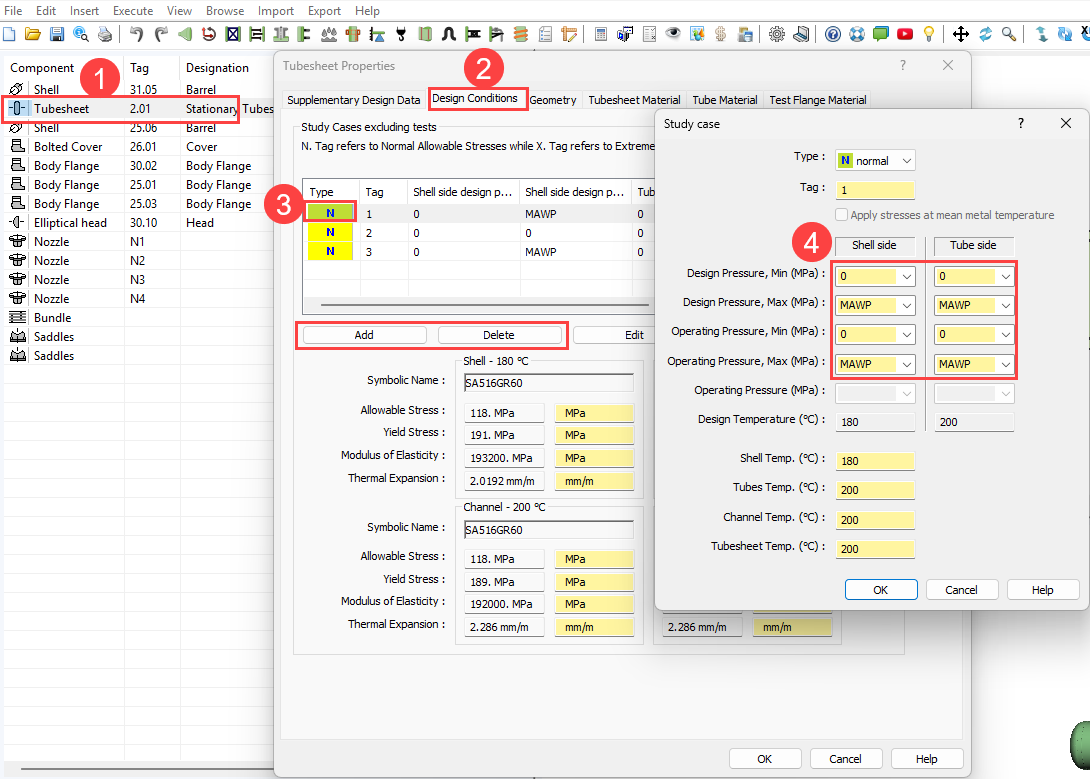Viewport: 1090px width, 779px height.
Task: Click the Shell Temp. input field
Action: [x=874, y=461]
